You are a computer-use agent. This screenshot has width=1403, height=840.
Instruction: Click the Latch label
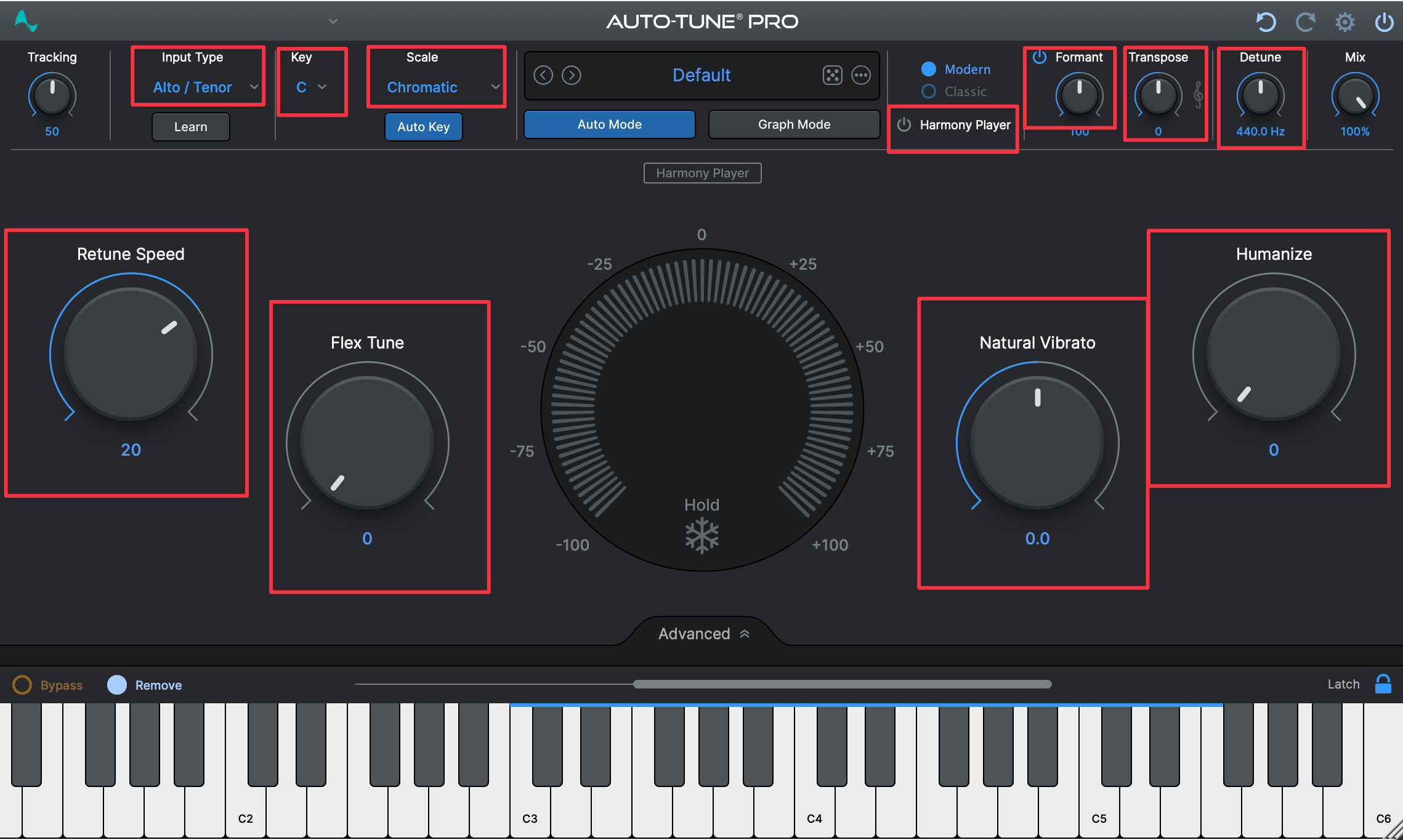click(1343, 684)
